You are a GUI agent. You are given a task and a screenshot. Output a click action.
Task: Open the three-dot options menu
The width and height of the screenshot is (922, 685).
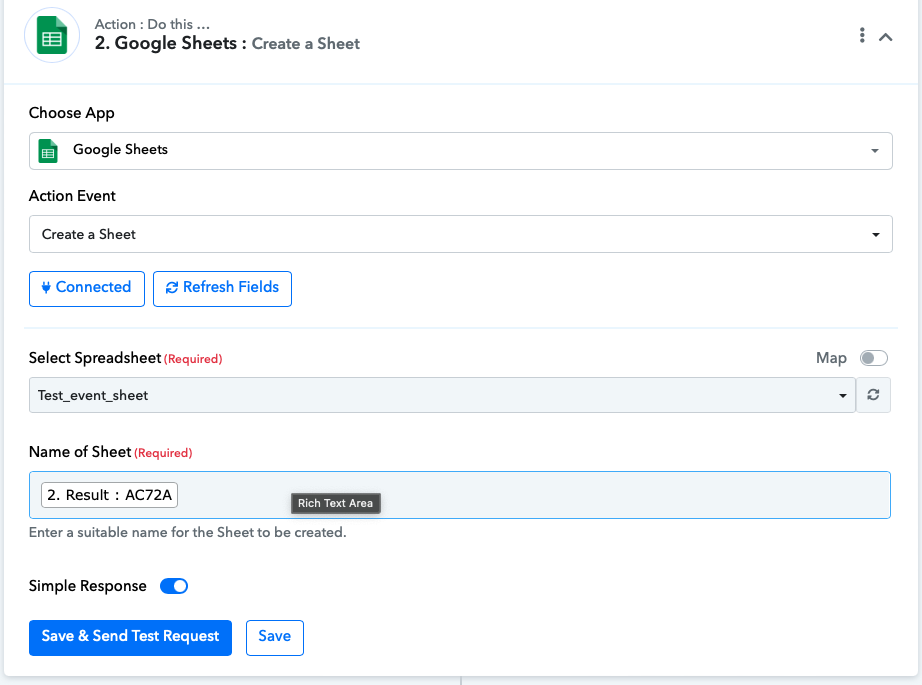(x=862, y=35)
